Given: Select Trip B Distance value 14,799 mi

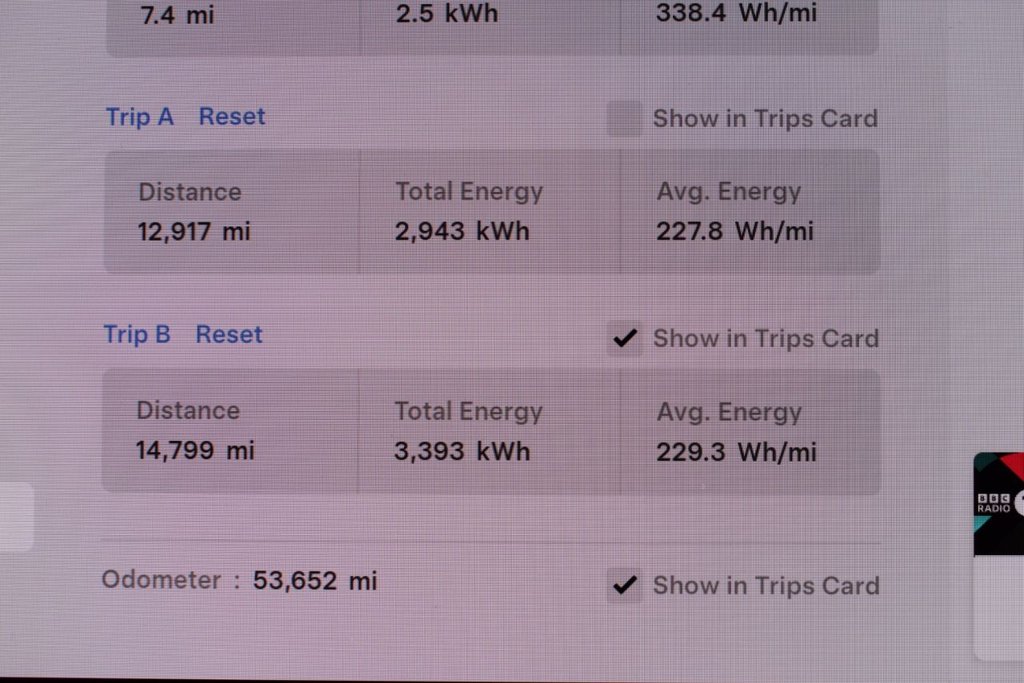Looking at the screenshot, I should [193, 451].
